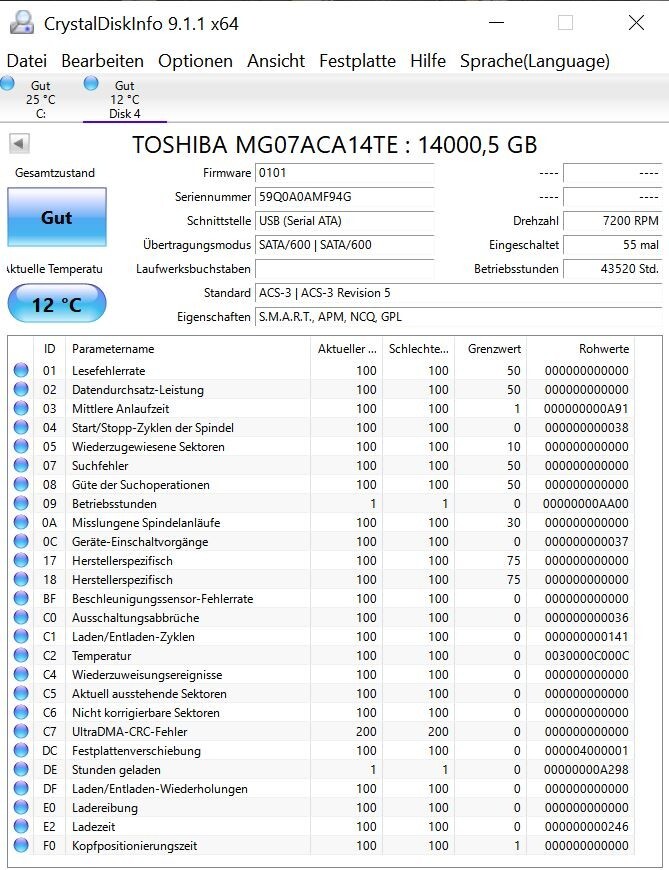Click status icon of Mittlere Anlaufzeit row
669x870 pixels.
coord(21,408)
